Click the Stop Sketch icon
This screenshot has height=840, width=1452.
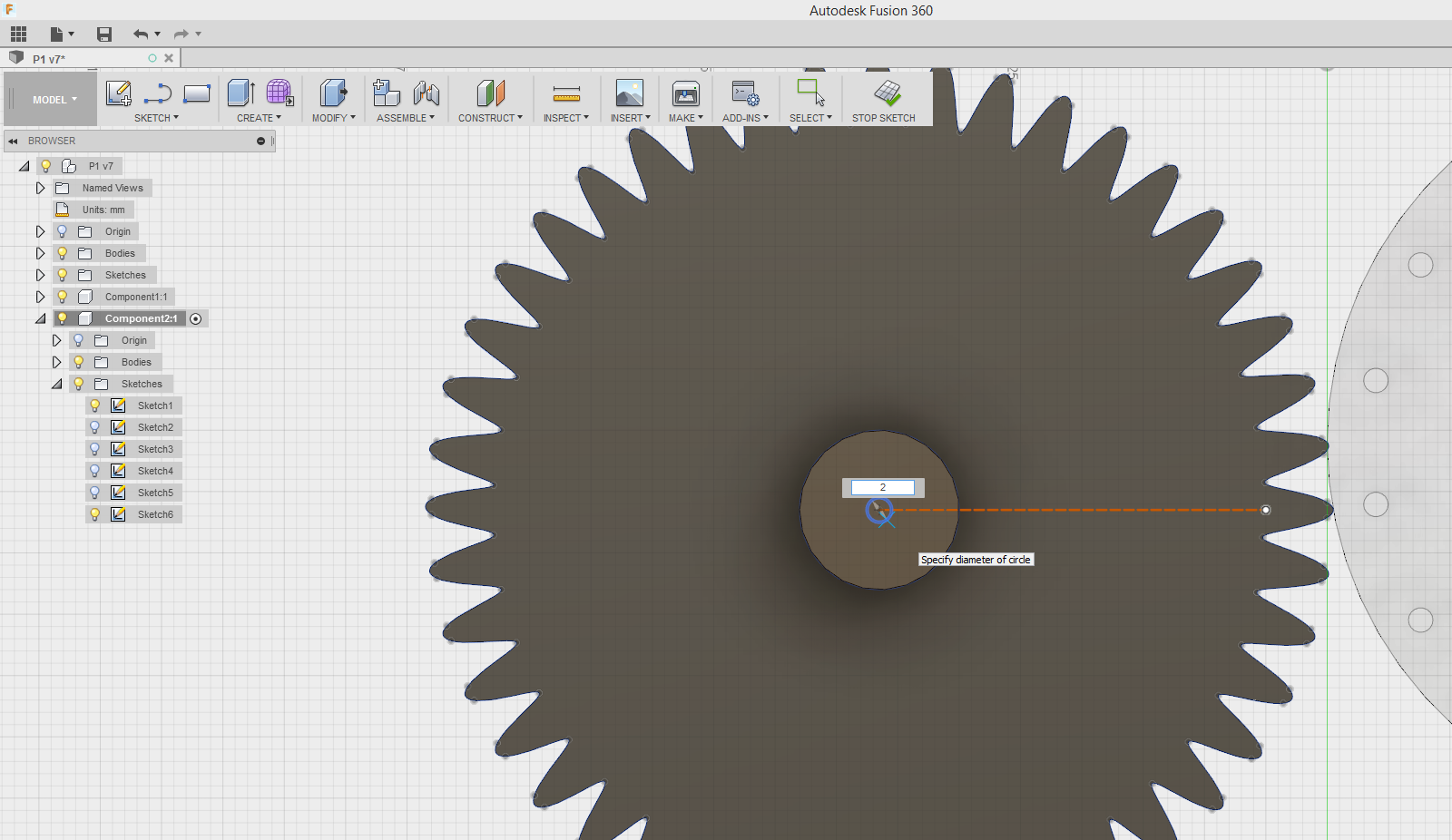887,93
